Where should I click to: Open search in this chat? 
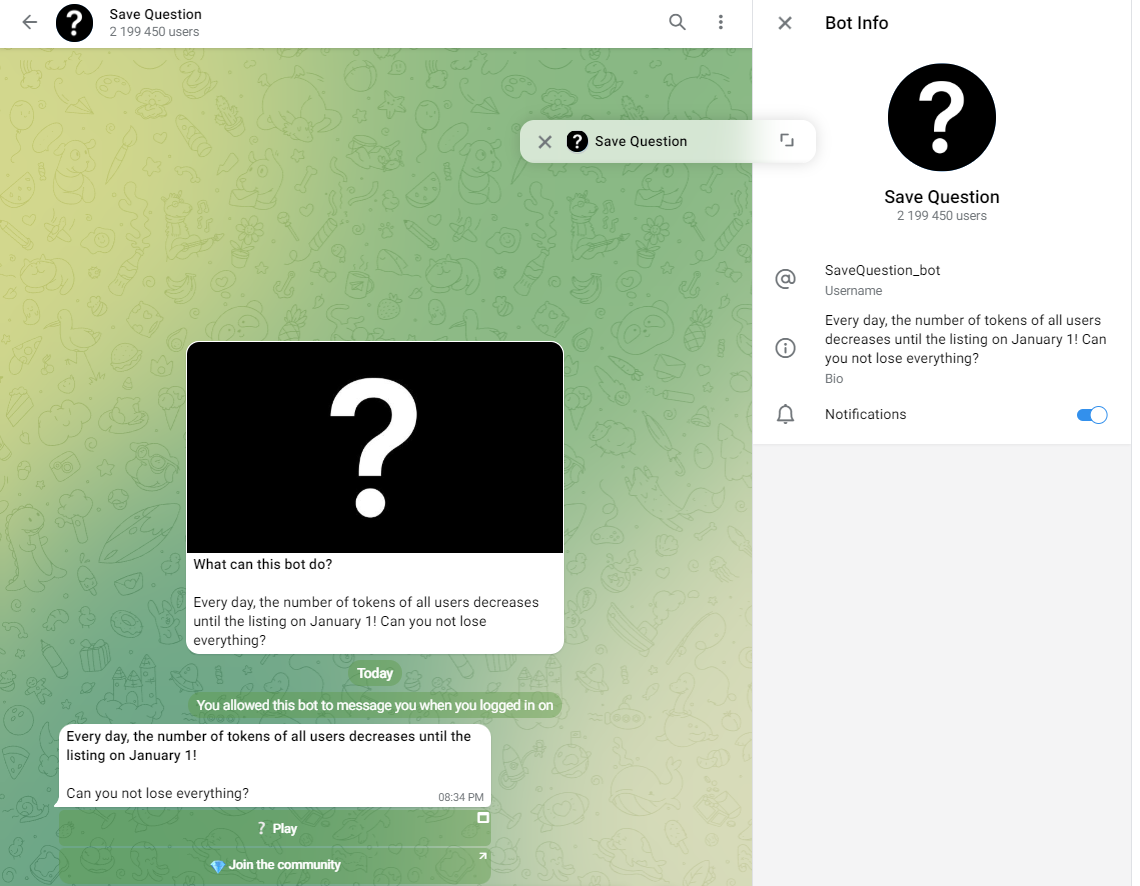coord(677,22)
